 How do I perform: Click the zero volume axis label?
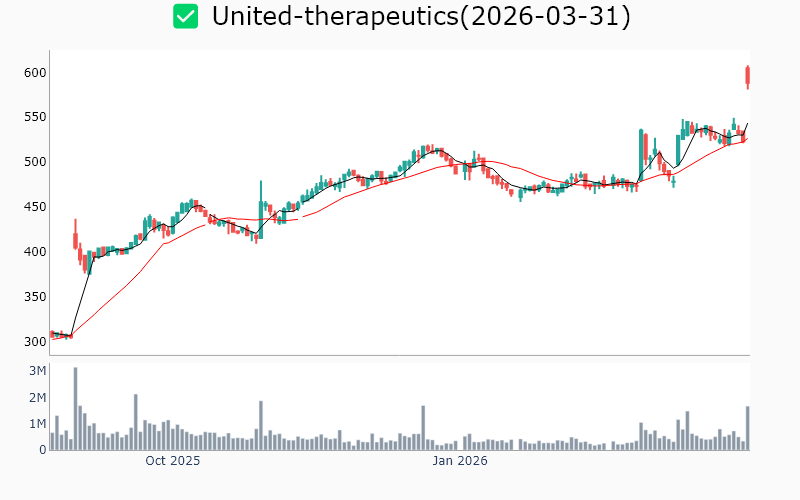coord(43,450)
